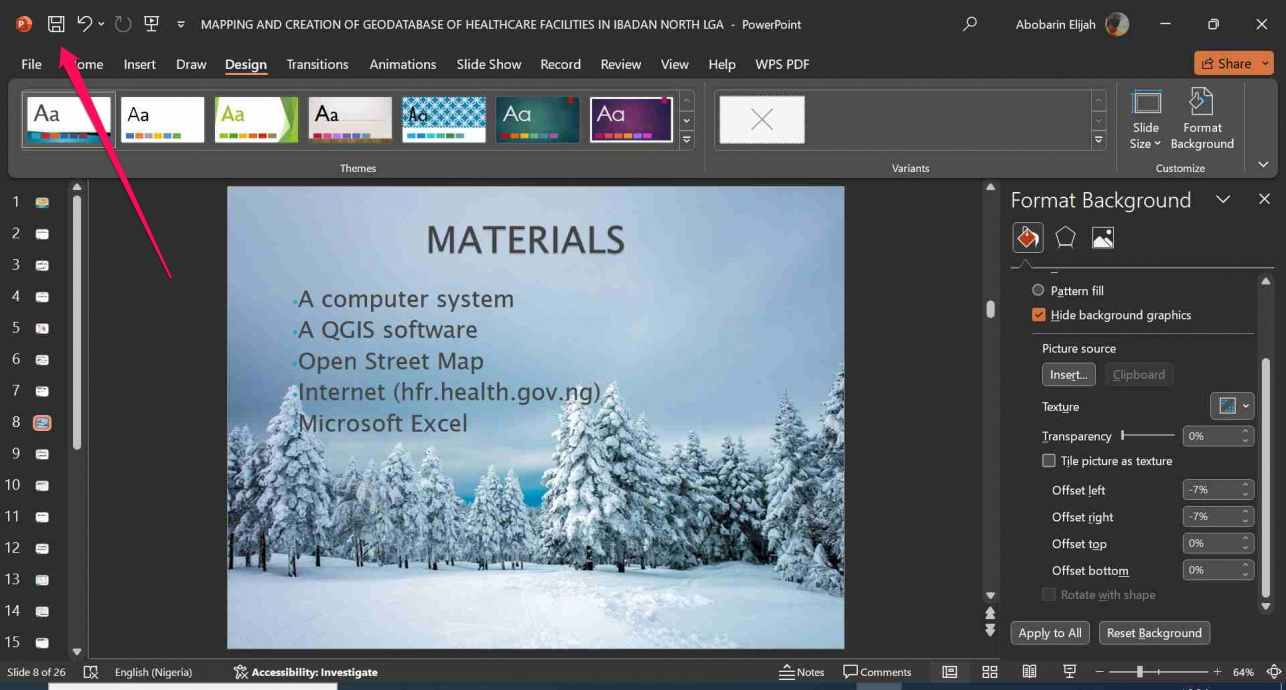Expand the Slide Size dropdown
Image resolution: width=1286 pixels, height=690 pixels.
(x=1146, y=119)
